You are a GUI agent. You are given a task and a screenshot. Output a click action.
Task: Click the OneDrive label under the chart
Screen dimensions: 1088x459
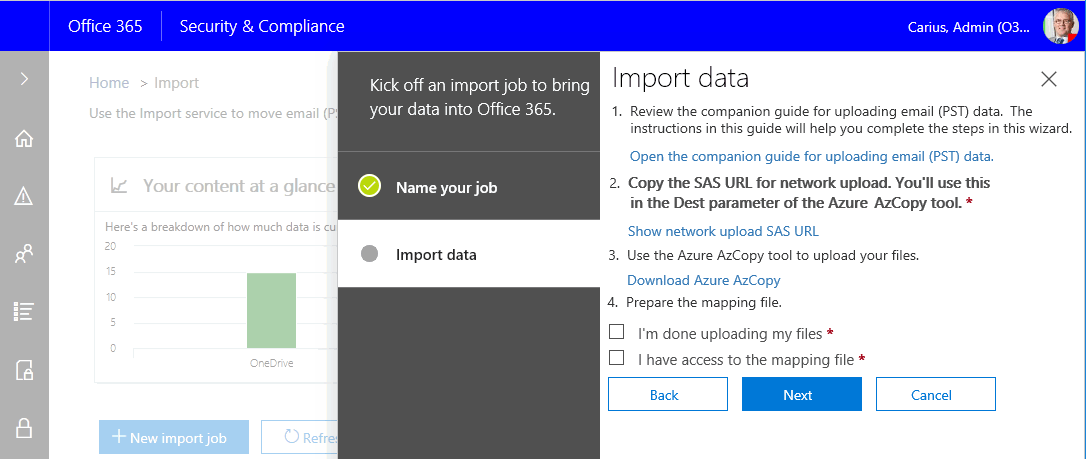tap(271, 363)
